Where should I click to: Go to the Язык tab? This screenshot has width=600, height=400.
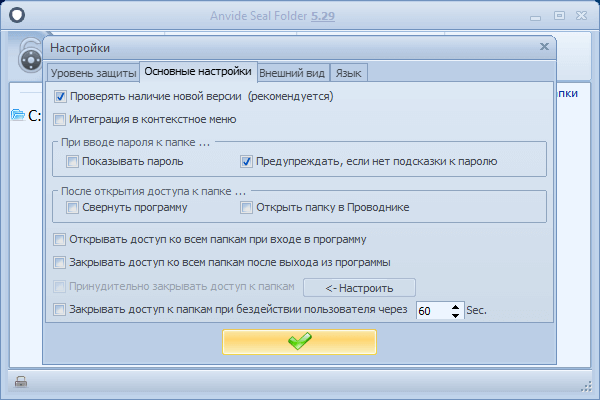pyautogui.click(x=349, y=73)
